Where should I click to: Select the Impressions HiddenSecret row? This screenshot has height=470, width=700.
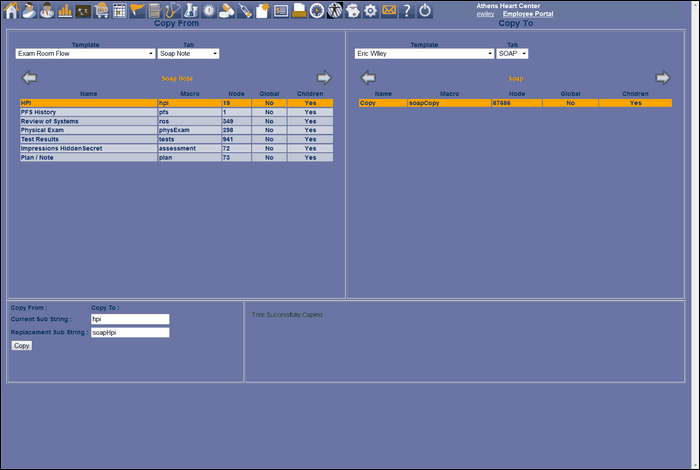176,148
